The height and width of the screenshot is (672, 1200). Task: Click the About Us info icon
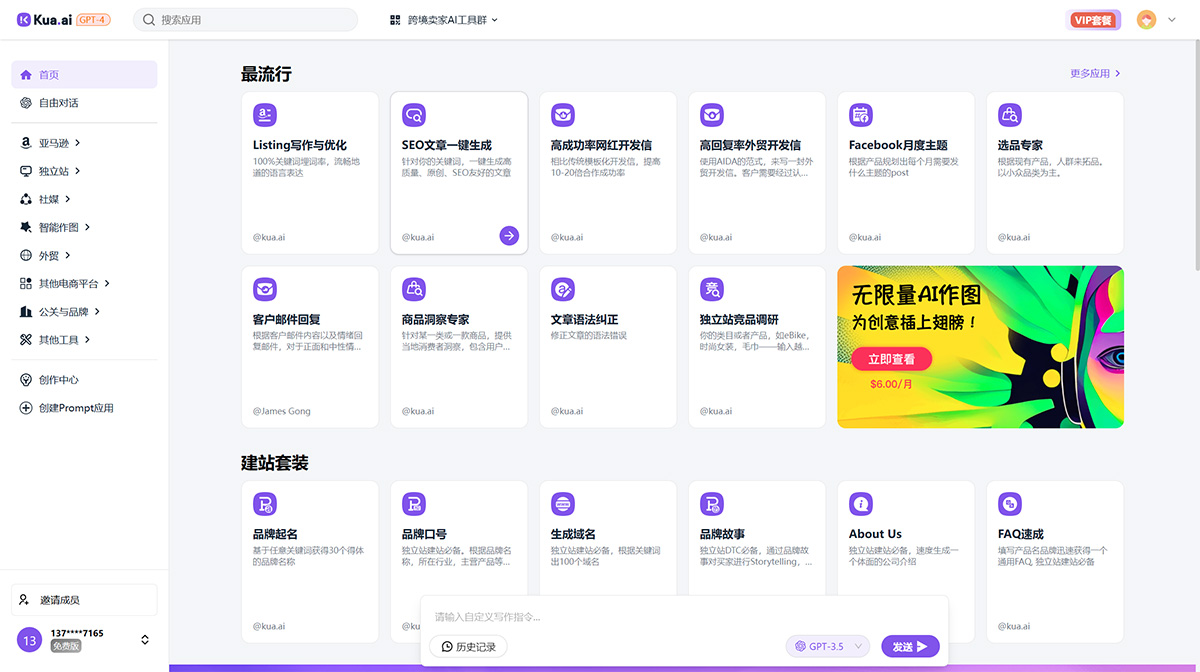(x=860, y=504)
